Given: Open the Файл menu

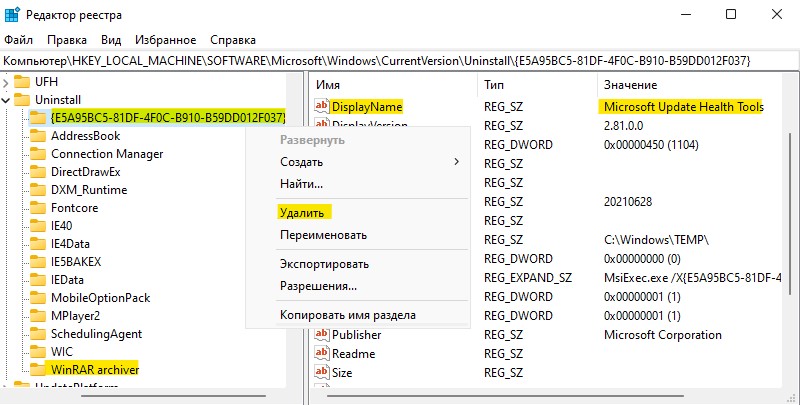Looking at the screenshot, I should coord(18,40).
